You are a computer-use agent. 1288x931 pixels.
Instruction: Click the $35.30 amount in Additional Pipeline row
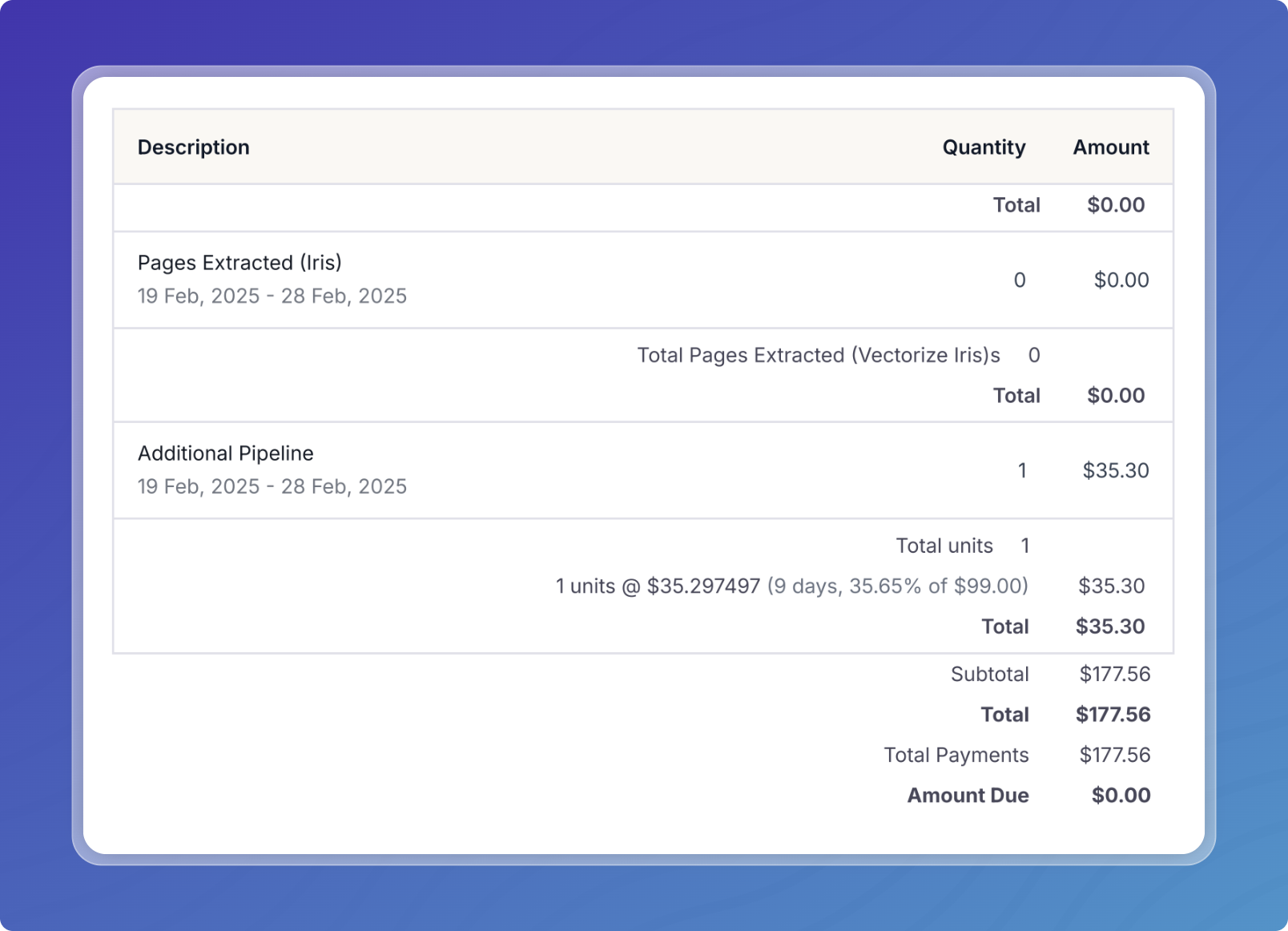1116,470
